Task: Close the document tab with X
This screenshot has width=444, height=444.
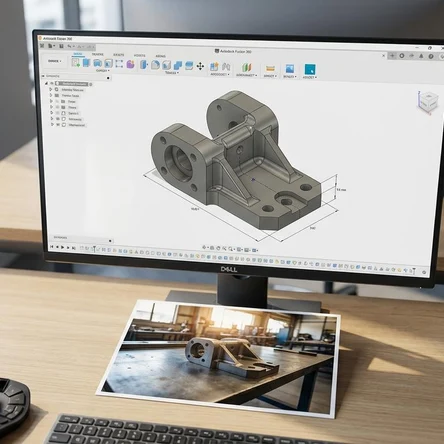Action: (x=384, y=56)
